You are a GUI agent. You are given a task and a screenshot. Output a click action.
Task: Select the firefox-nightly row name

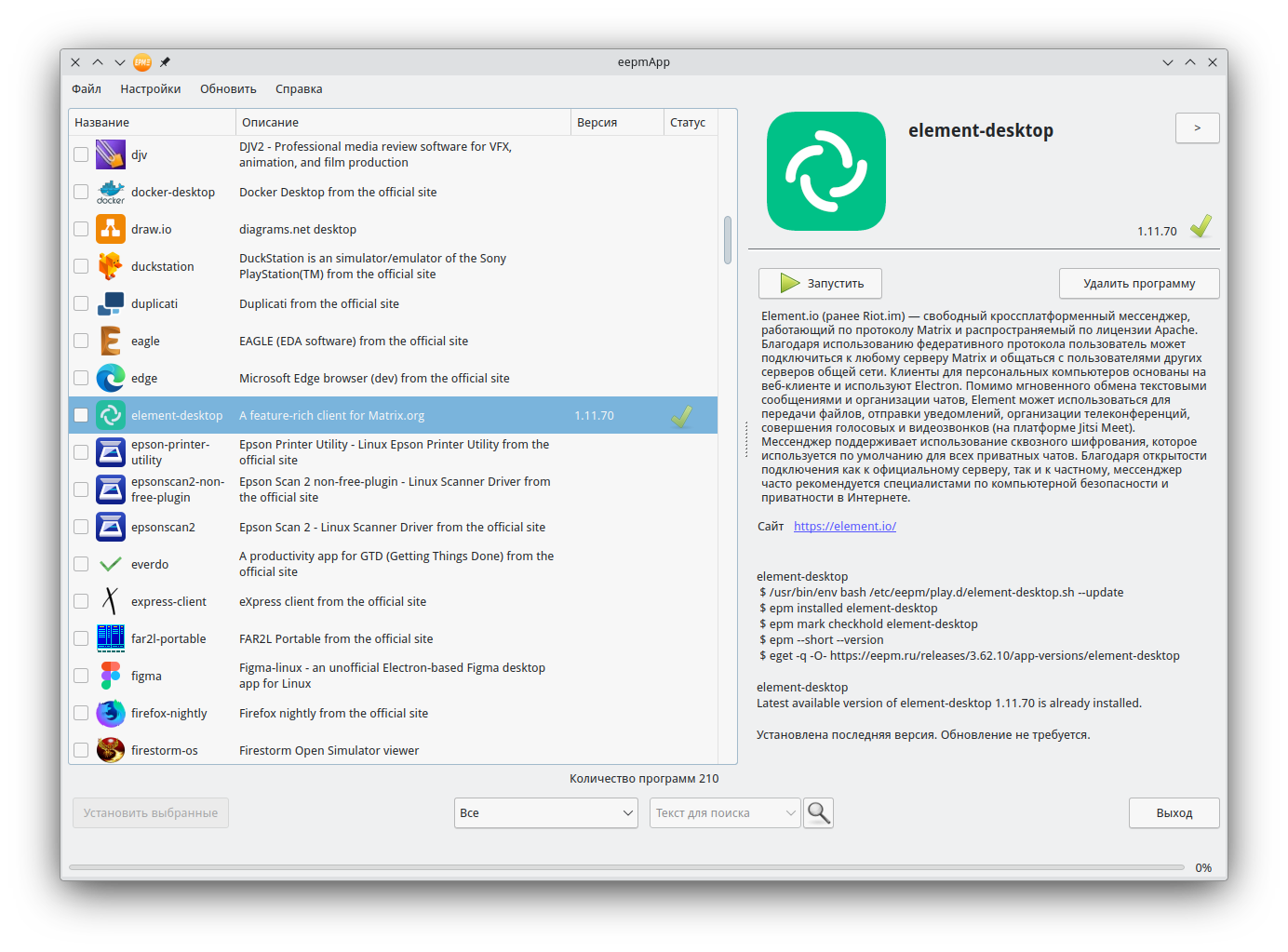(x=169, y=713)
